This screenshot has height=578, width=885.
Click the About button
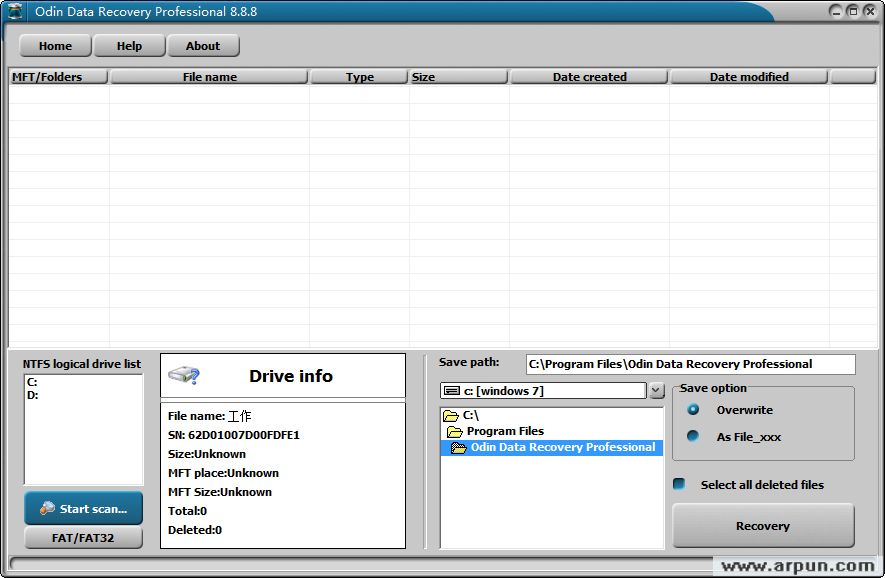click(x=203, y=46)
